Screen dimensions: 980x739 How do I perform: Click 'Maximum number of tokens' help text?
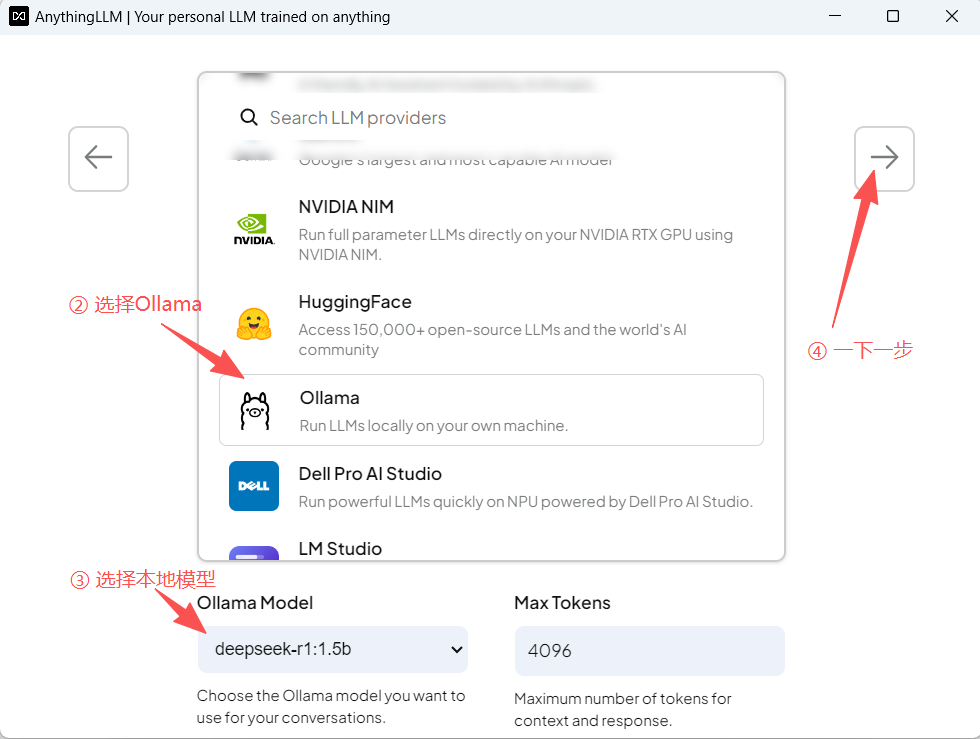click(x=623, y=710)
